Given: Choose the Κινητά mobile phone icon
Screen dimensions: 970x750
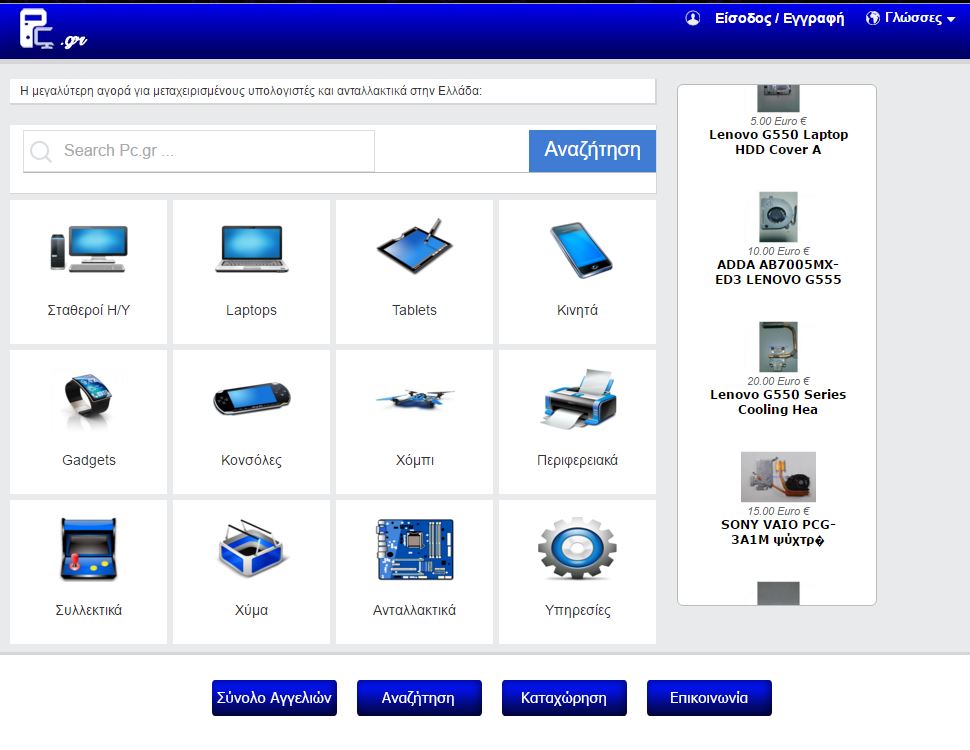Looking at the screenshot, I should [x=578, y=249].
